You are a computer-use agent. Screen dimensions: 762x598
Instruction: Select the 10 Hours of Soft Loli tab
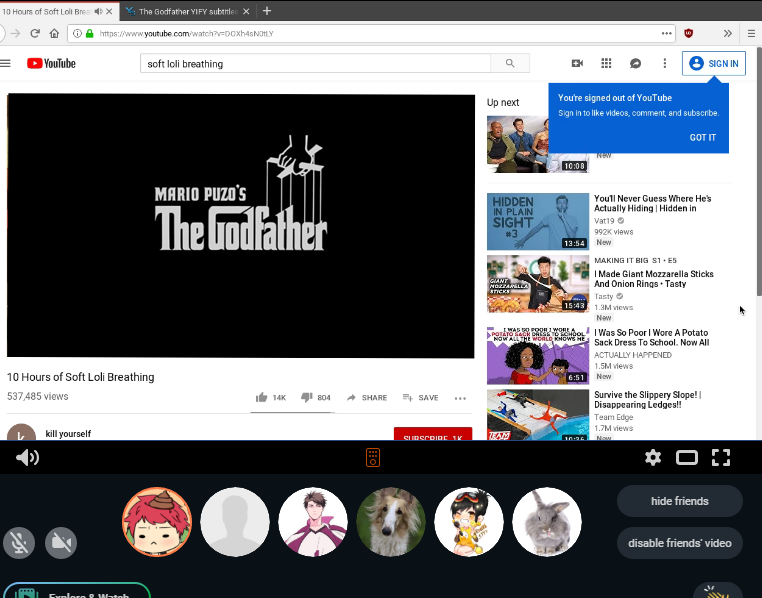click(47, 11)
